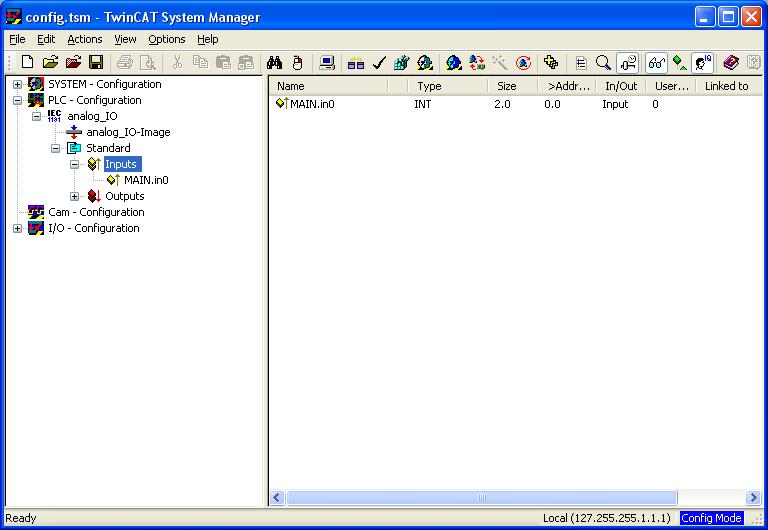Select the Outputs tree item label
Screen dimensions: 768x530
point(124,196)
